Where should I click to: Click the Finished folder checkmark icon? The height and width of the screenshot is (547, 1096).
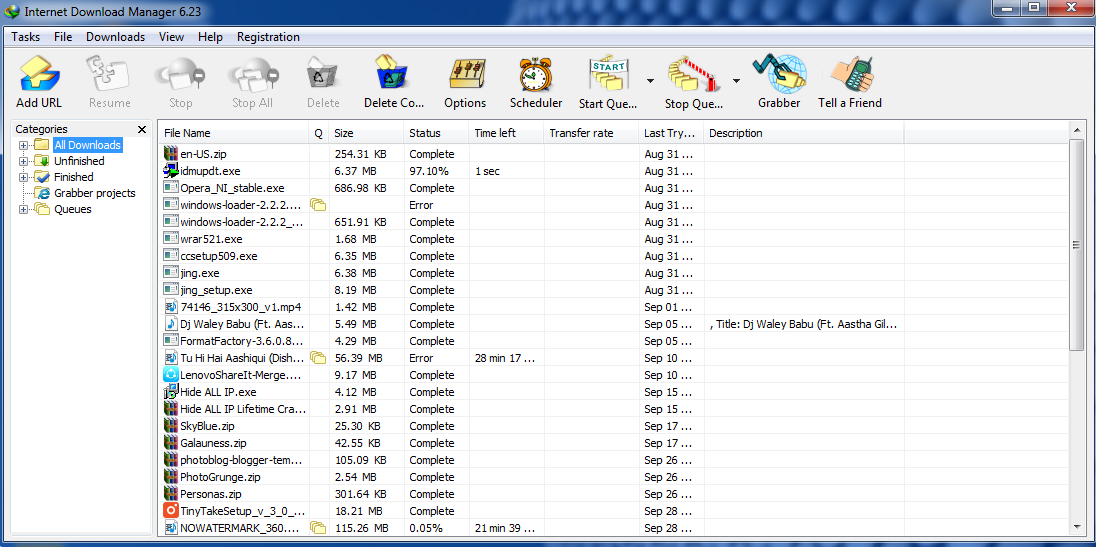coord(42,177)
